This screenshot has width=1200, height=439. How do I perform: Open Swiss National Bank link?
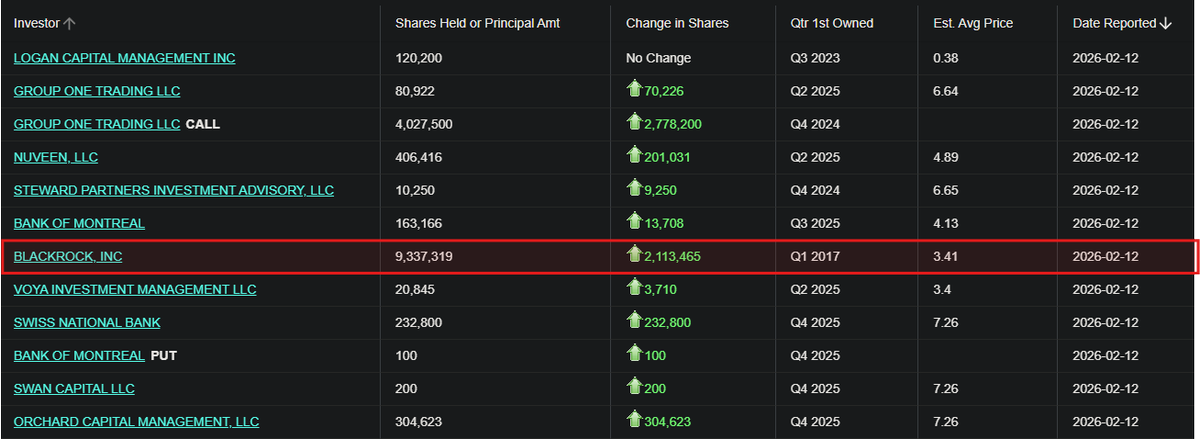[87, 322]
